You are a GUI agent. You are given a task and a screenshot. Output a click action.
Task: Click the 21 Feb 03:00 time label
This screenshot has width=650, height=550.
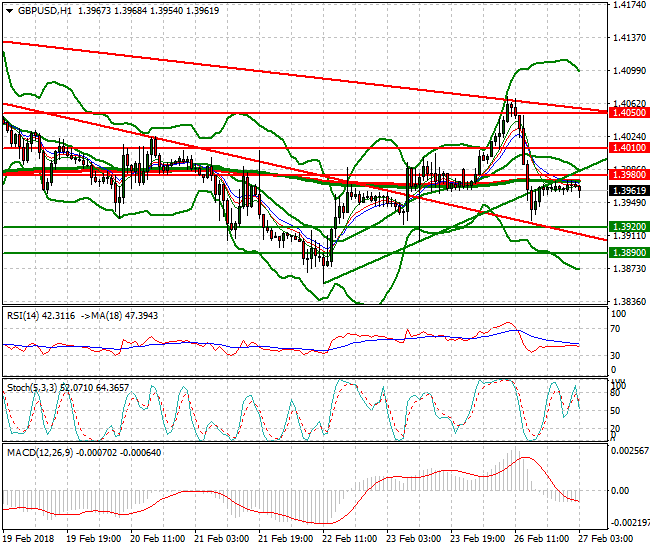221,539
